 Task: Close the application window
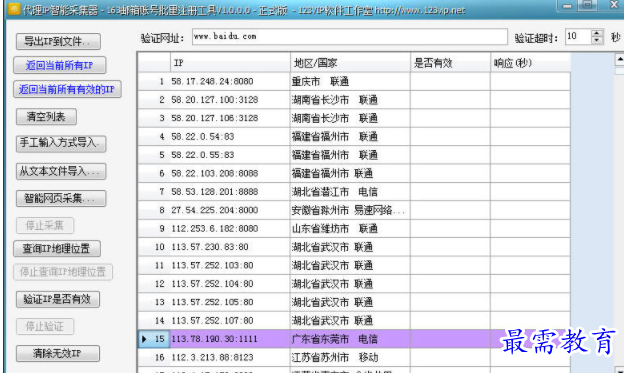coord(614,5)
